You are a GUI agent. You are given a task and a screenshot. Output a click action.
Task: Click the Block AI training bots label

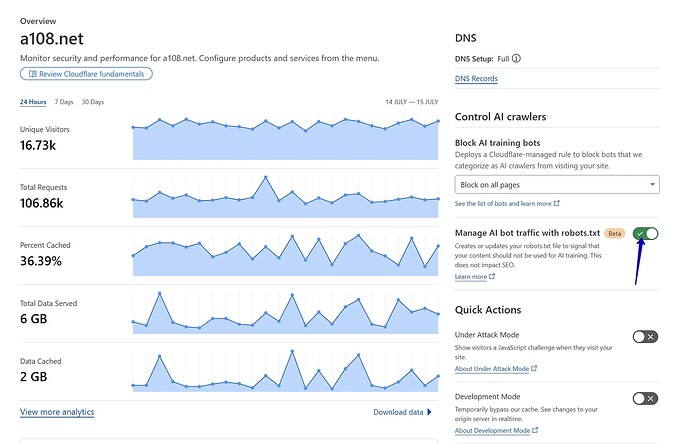click(498, 143)
